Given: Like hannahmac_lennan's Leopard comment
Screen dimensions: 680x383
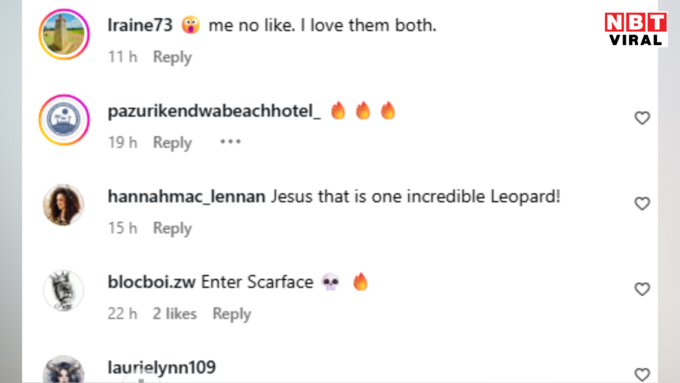Looking at the screenshot, I should click(642, 203).
